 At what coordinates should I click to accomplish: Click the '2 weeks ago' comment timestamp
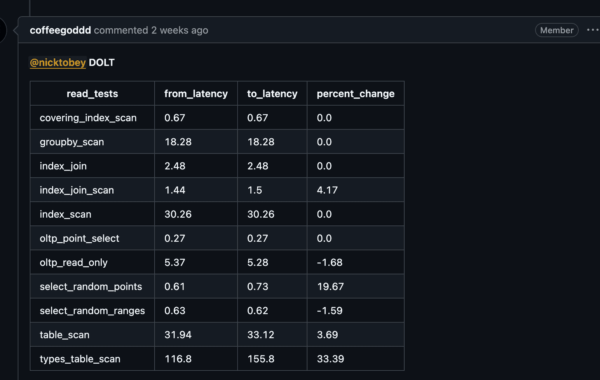179,30
